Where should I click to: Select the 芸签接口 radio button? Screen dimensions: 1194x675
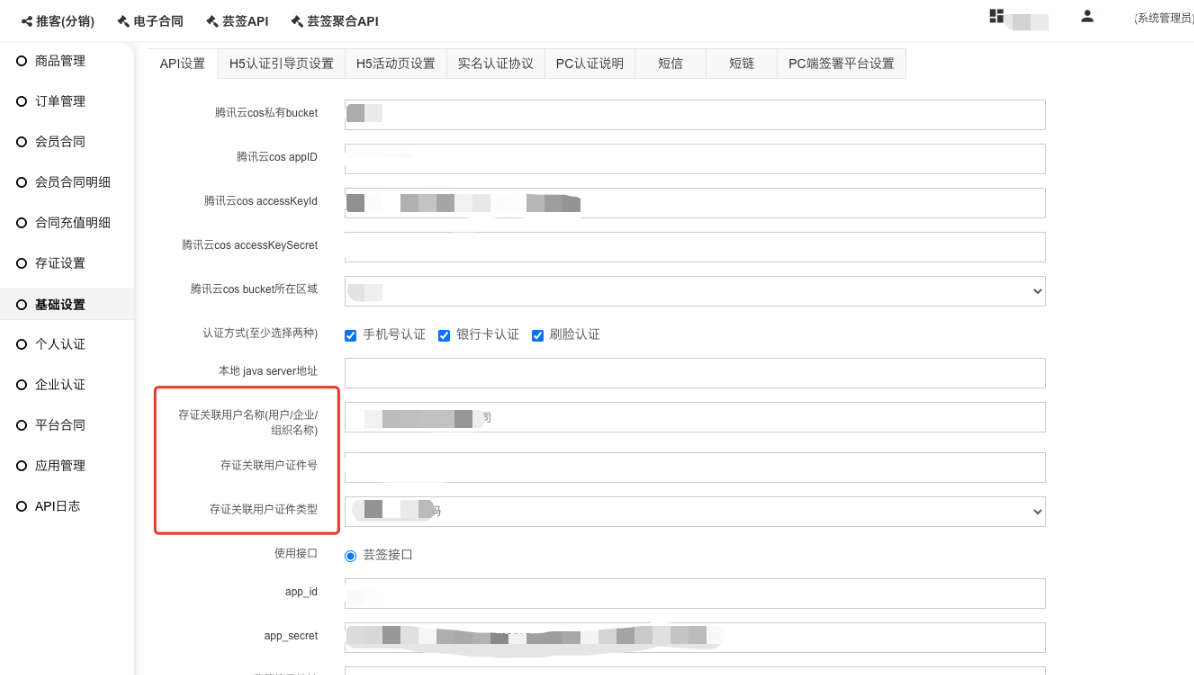pyautogui.click(x=350, y=555)
